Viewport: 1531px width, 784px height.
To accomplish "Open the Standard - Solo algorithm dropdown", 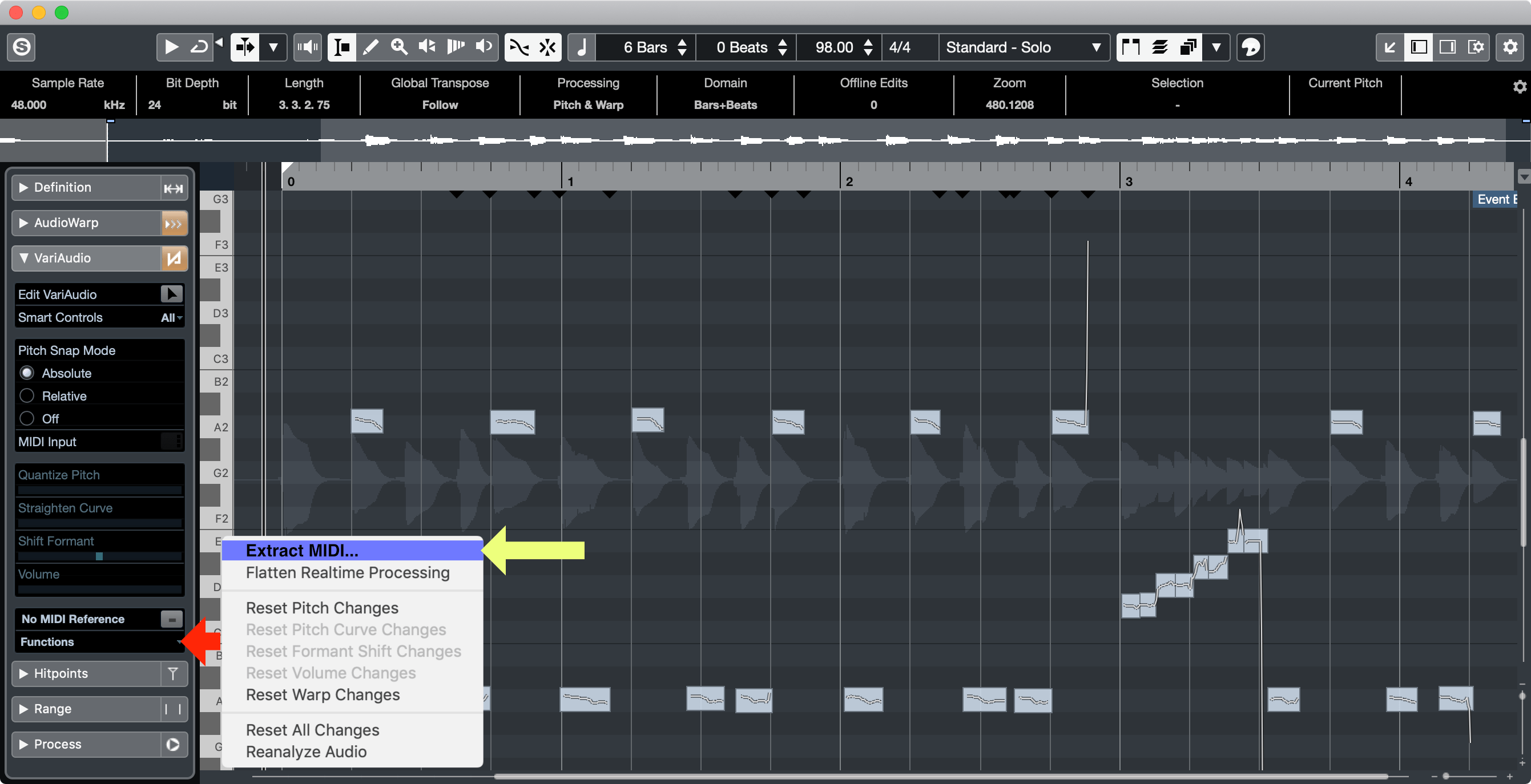I will (1023, 47).
